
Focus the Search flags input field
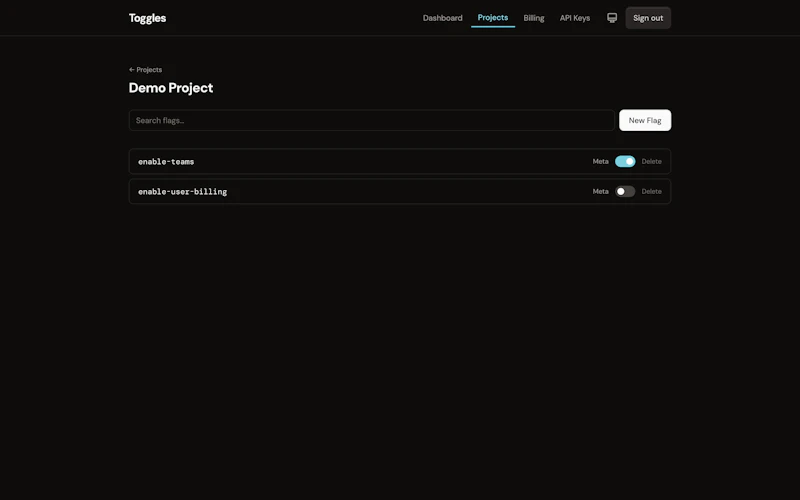371,120
